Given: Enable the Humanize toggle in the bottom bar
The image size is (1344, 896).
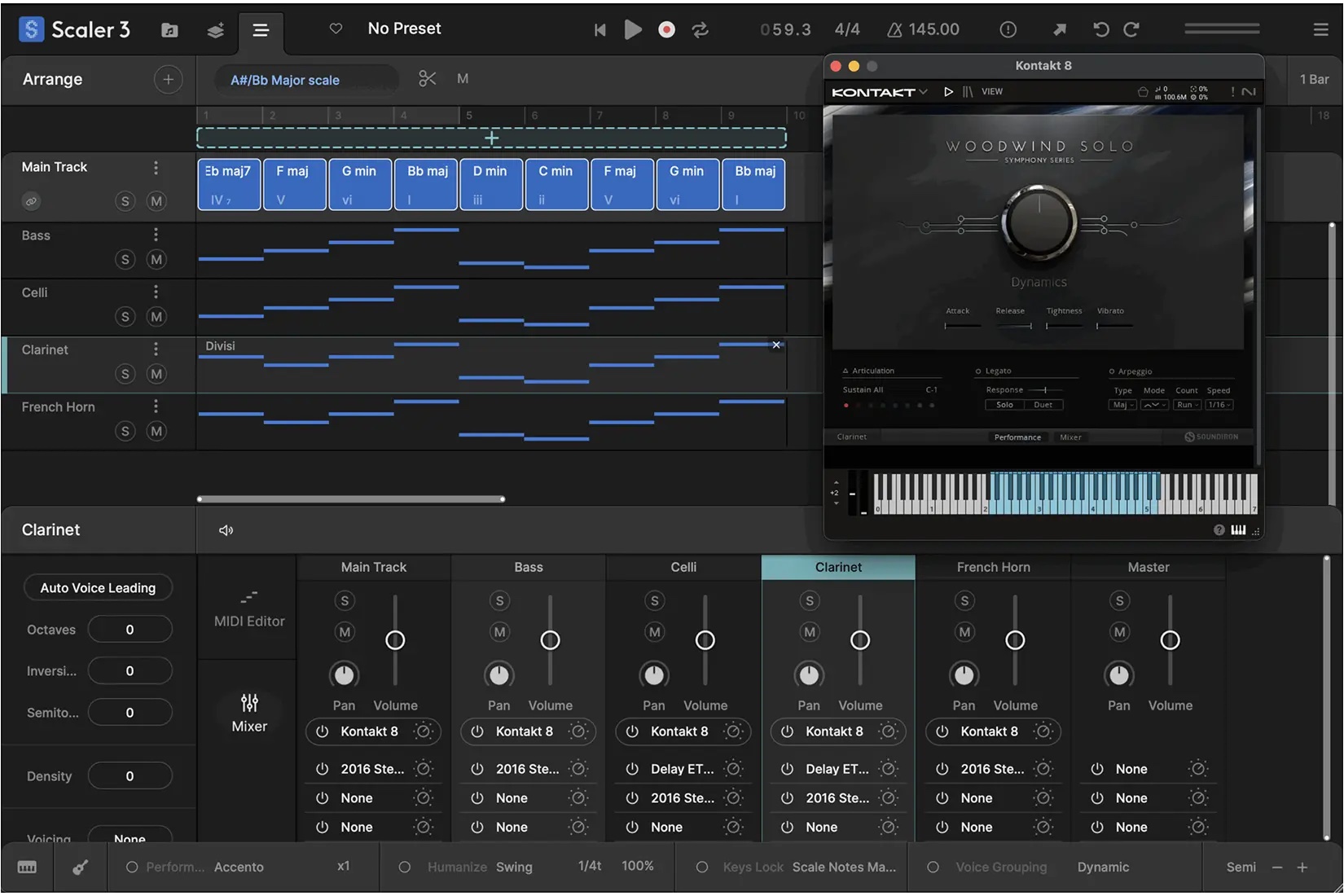Looking at the screenshot, I should point(405,867).
